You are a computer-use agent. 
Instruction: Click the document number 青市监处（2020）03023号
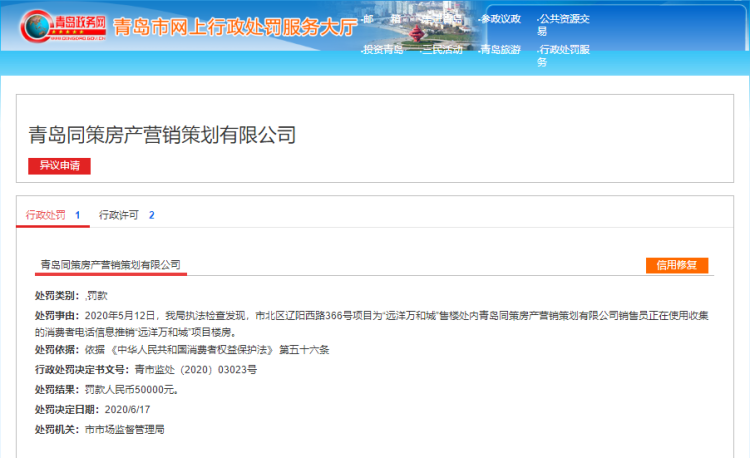(196, 370)
